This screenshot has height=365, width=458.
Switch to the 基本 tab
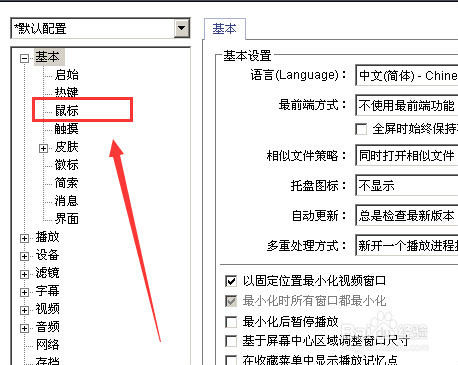coord(225,29)
